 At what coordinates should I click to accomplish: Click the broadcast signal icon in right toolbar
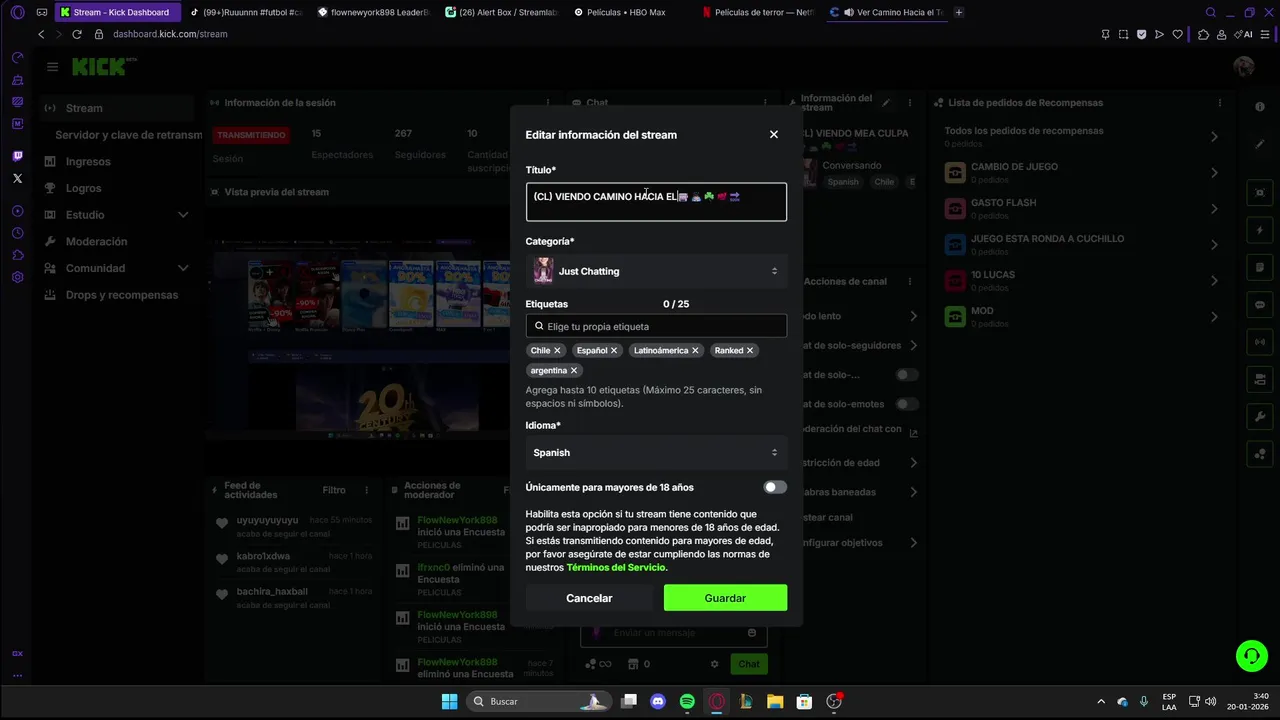tap(1260, 342)
